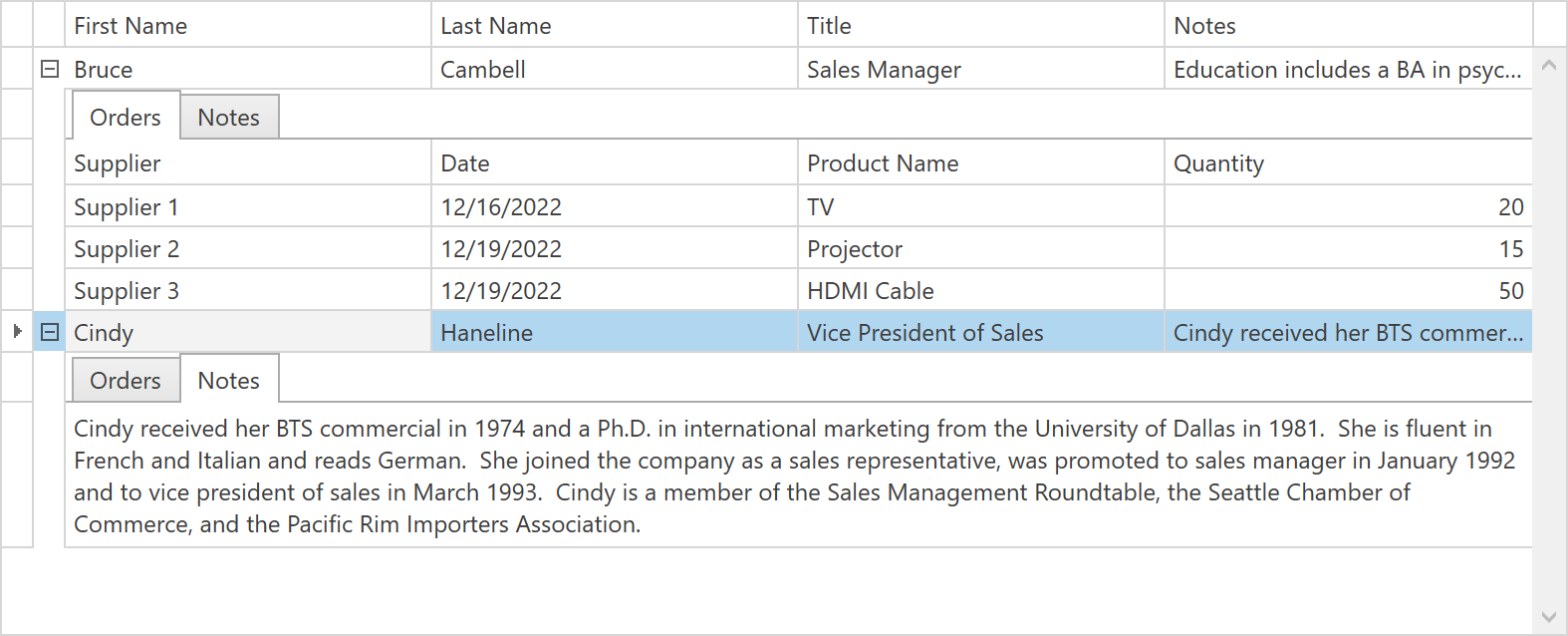
Task: Sort by the First Name column header
Action: click(247, 26)
